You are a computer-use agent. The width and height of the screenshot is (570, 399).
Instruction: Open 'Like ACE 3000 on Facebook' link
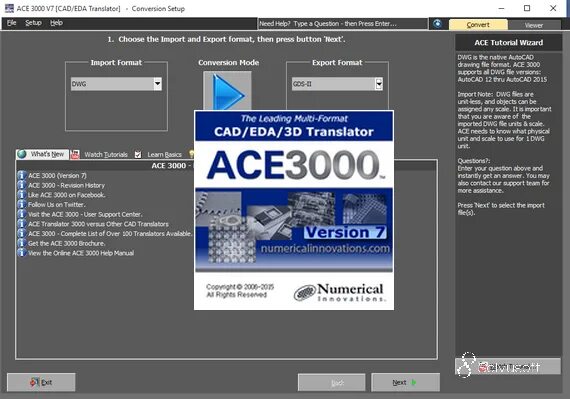pos(67,195)
